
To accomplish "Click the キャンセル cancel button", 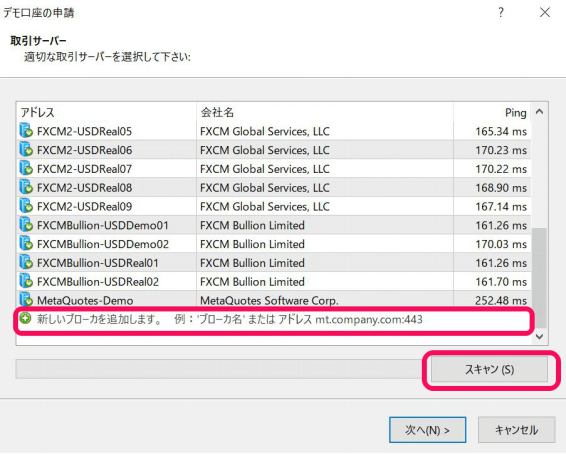I will point(517,430).
